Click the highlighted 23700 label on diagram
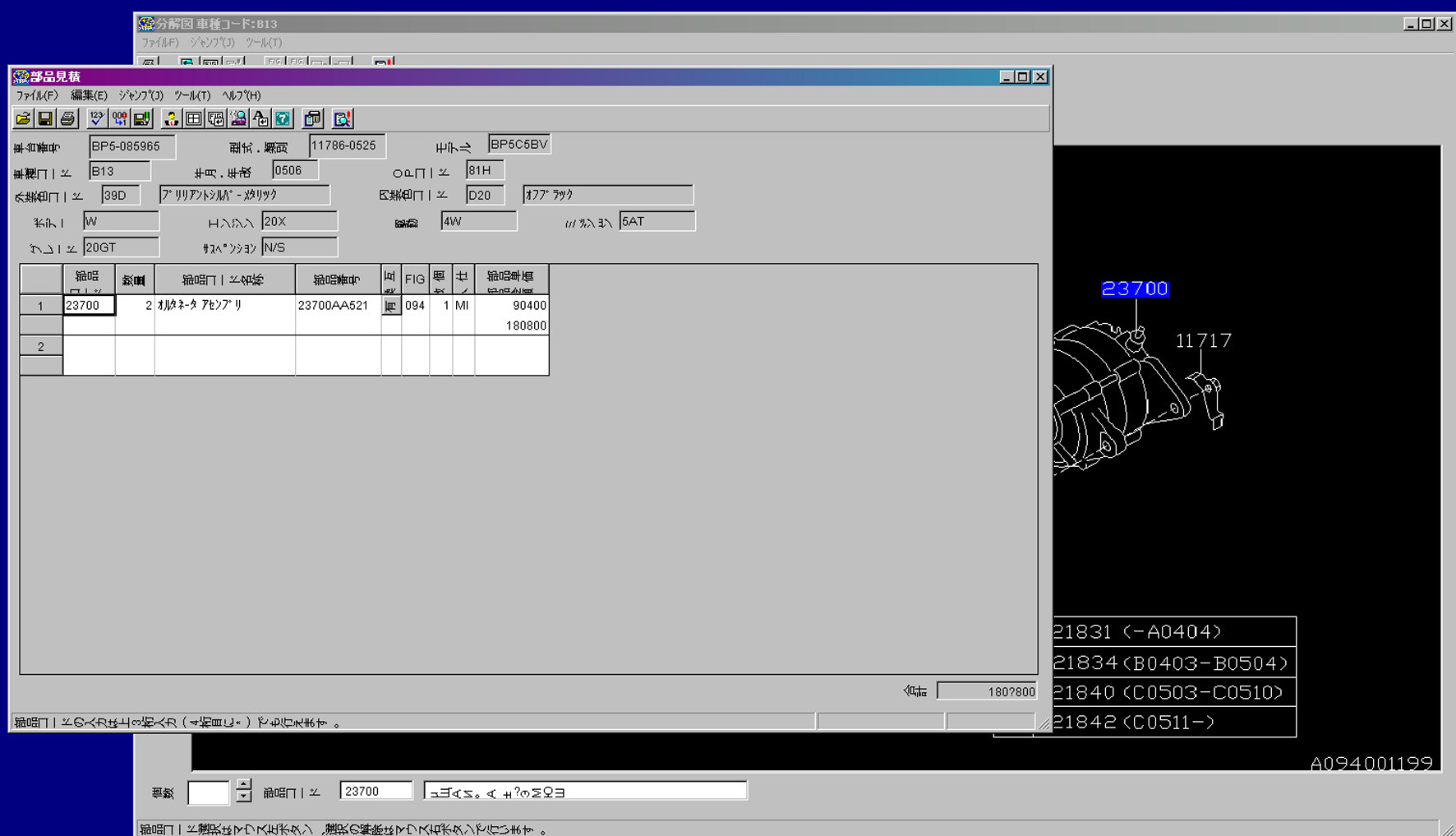 [1134, 289]
